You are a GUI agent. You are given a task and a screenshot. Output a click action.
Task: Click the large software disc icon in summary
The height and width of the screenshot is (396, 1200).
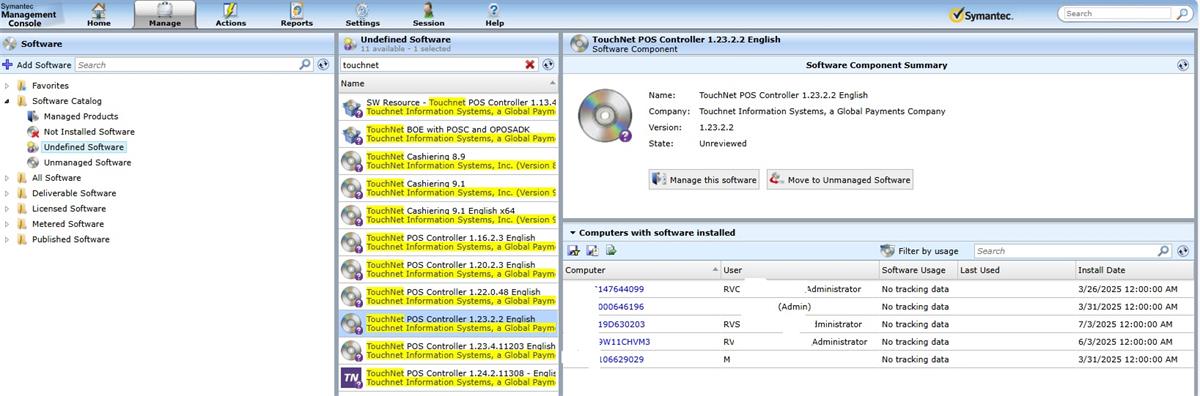pyautogui.click(x=604, y=116)
